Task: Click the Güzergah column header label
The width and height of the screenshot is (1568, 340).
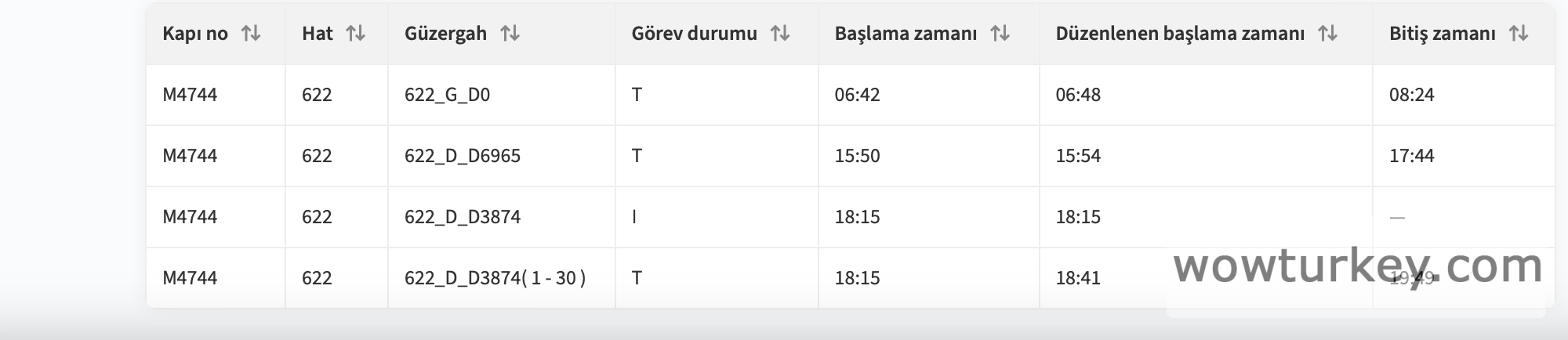Action: click(x=445, y=34)
